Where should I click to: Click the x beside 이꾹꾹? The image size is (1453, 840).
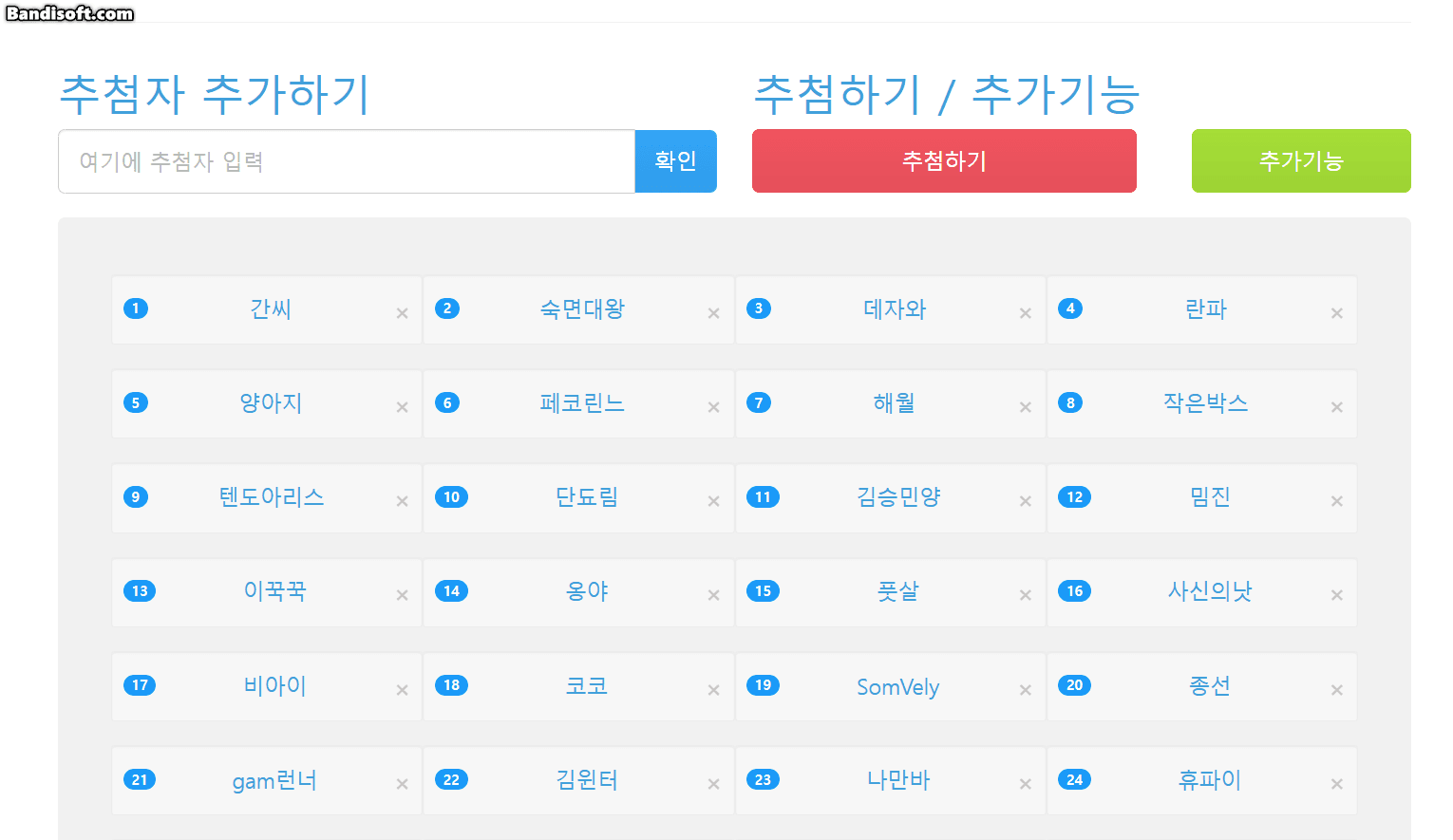pos(402,595)
